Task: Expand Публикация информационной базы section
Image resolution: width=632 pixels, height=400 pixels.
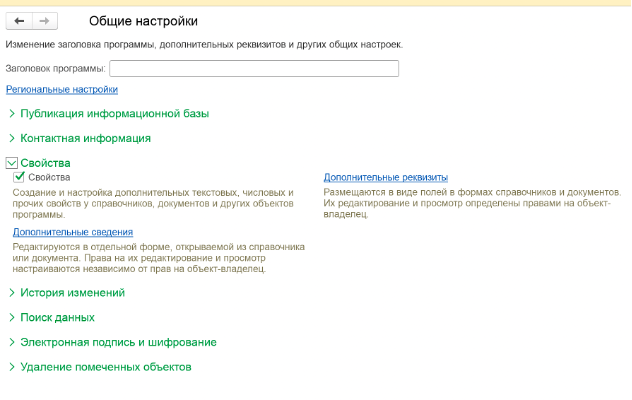Action: pos(114,114)
